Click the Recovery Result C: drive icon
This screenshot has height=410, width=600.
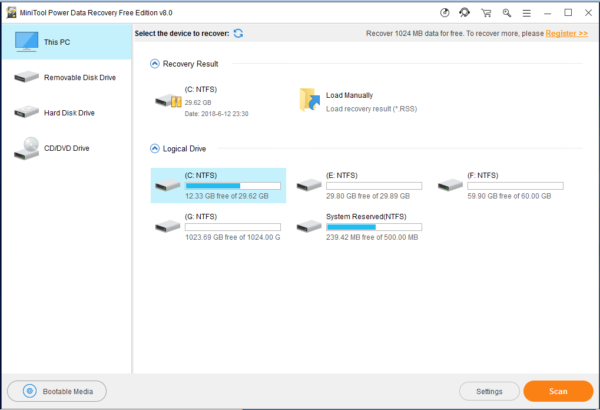(168, 101)
